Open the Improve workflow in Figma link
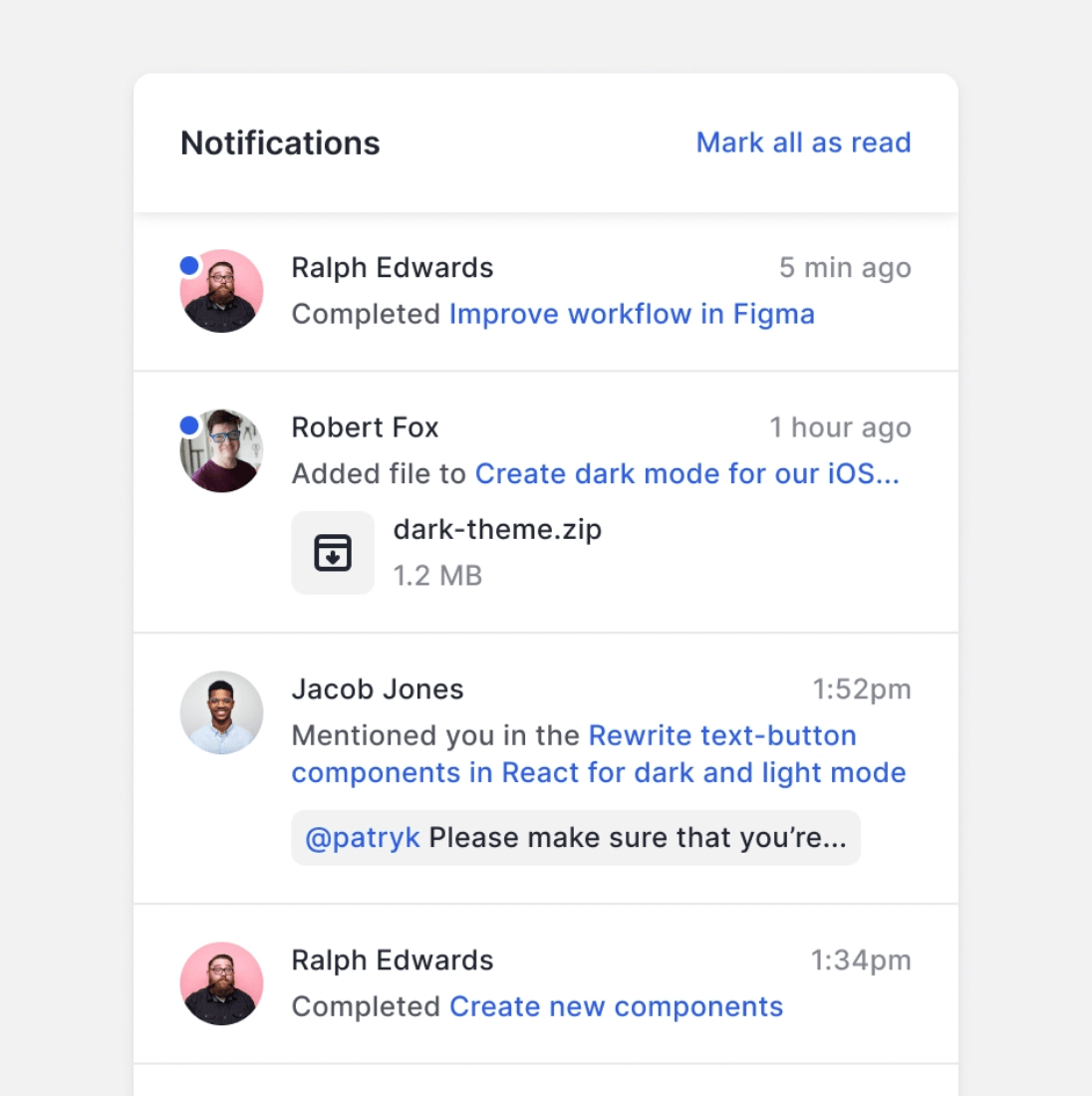This screenshot has width=1092, height=1096. click(x=632, y=314)
